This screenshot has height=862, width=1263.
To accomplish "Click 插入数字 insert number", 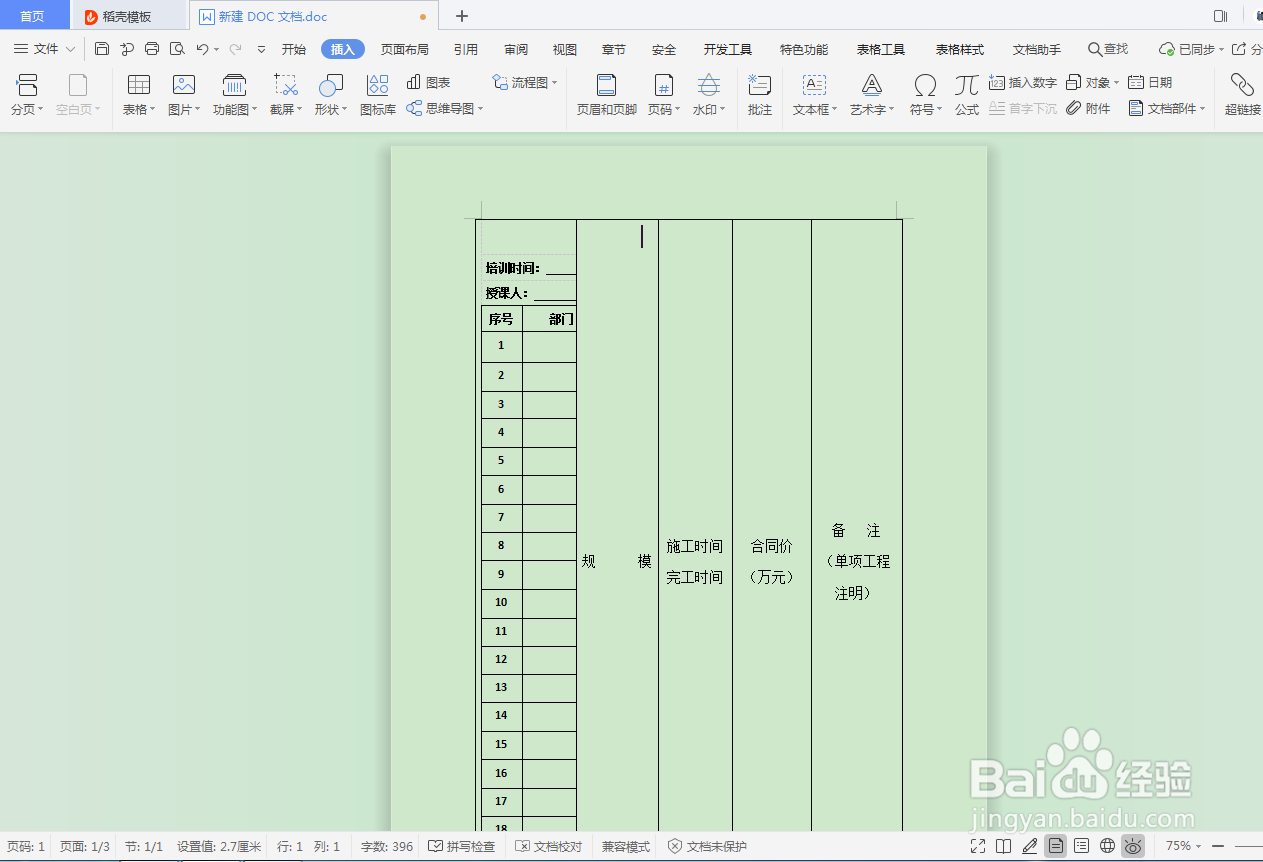I will [1023, 82].
